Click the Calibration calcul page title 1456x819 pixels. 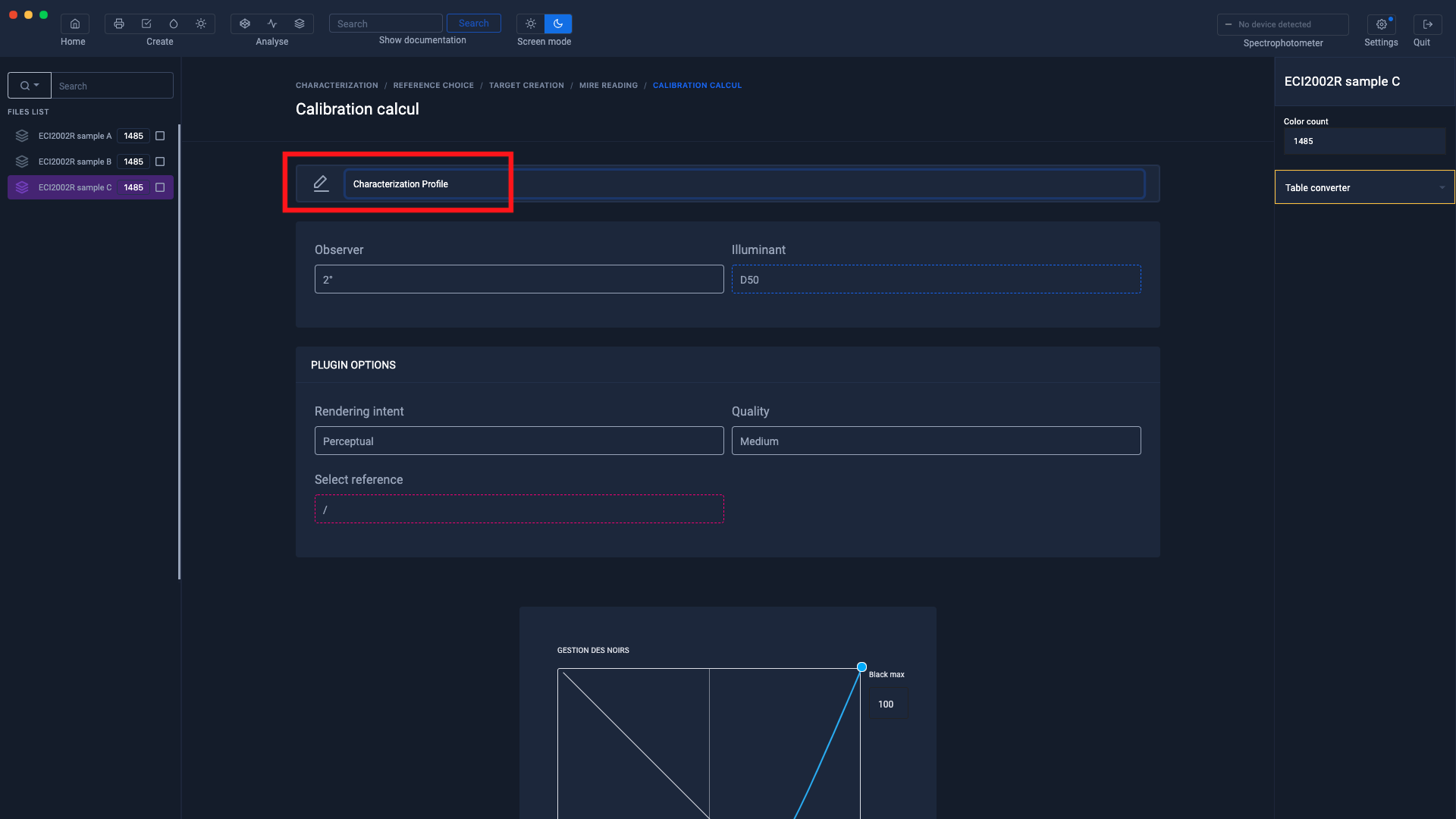tap(357, 108)
